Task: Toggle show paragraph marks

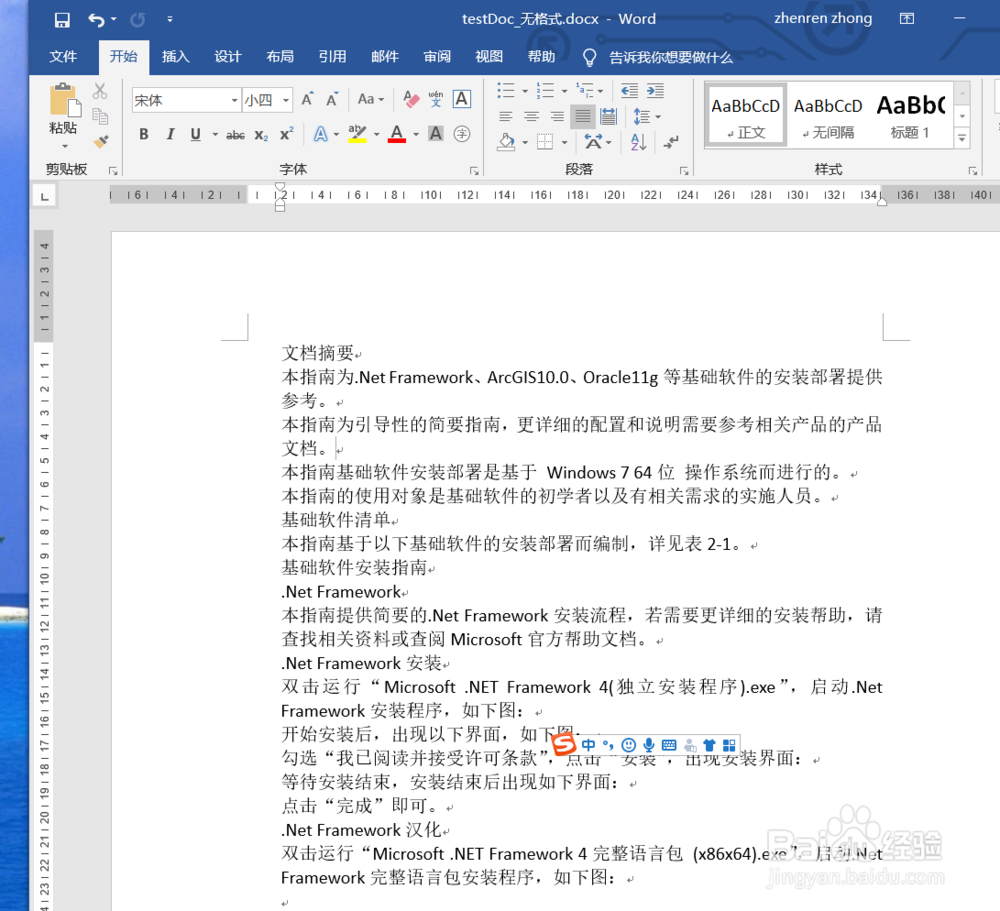Action: pyautogui.click(x=670, y=141)
